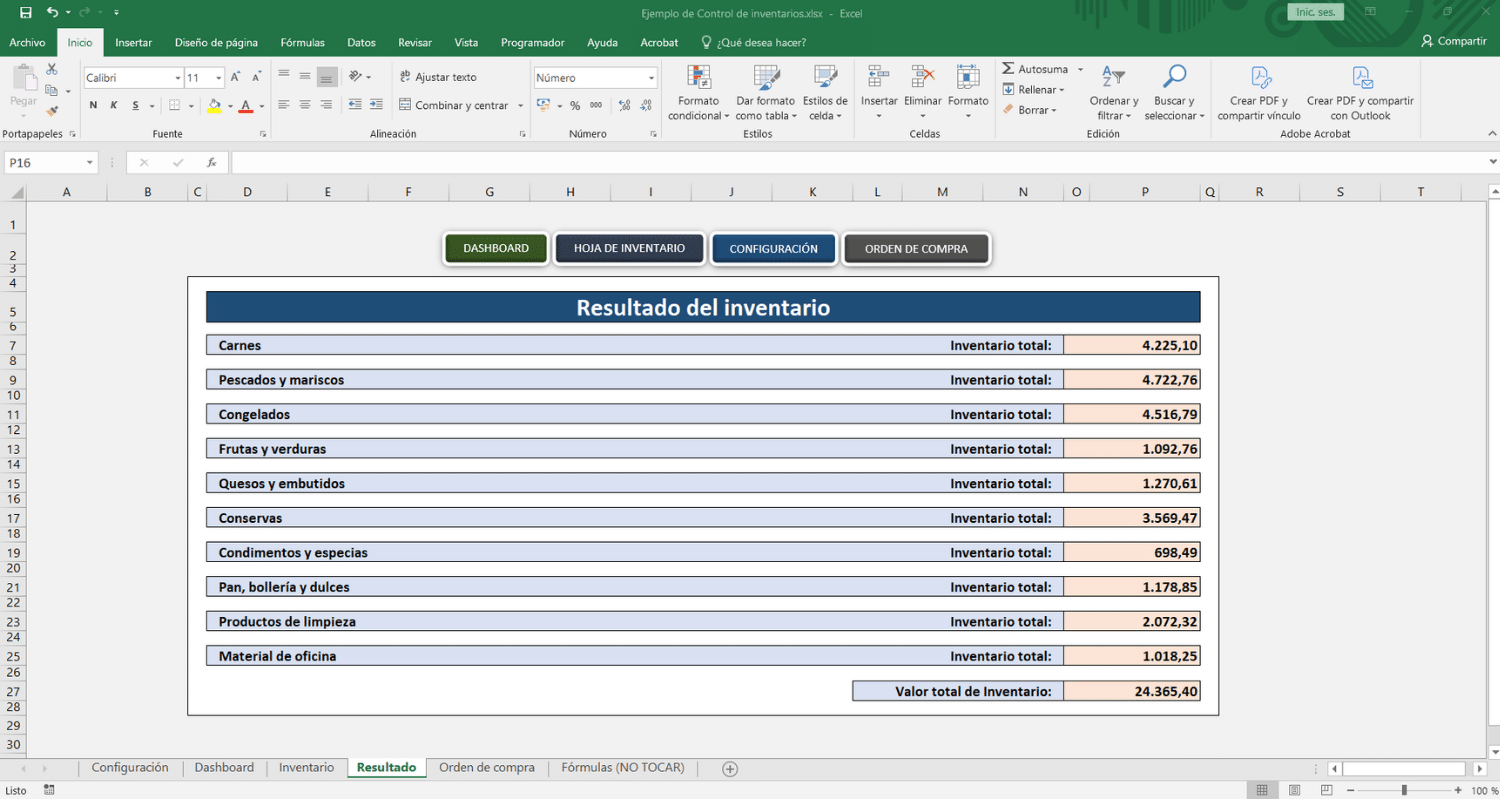Open the fill color dropdown arrow
This screenshot has width=1500, height=799.
coord(230,106)
